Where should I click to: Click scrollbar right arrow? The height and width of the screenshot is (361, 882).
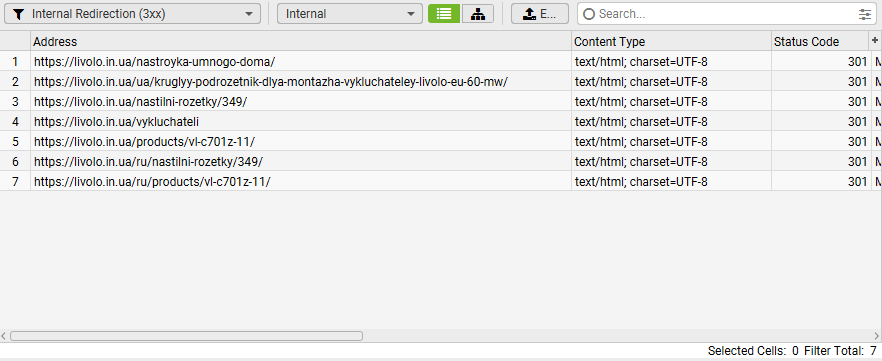(877, 336)
